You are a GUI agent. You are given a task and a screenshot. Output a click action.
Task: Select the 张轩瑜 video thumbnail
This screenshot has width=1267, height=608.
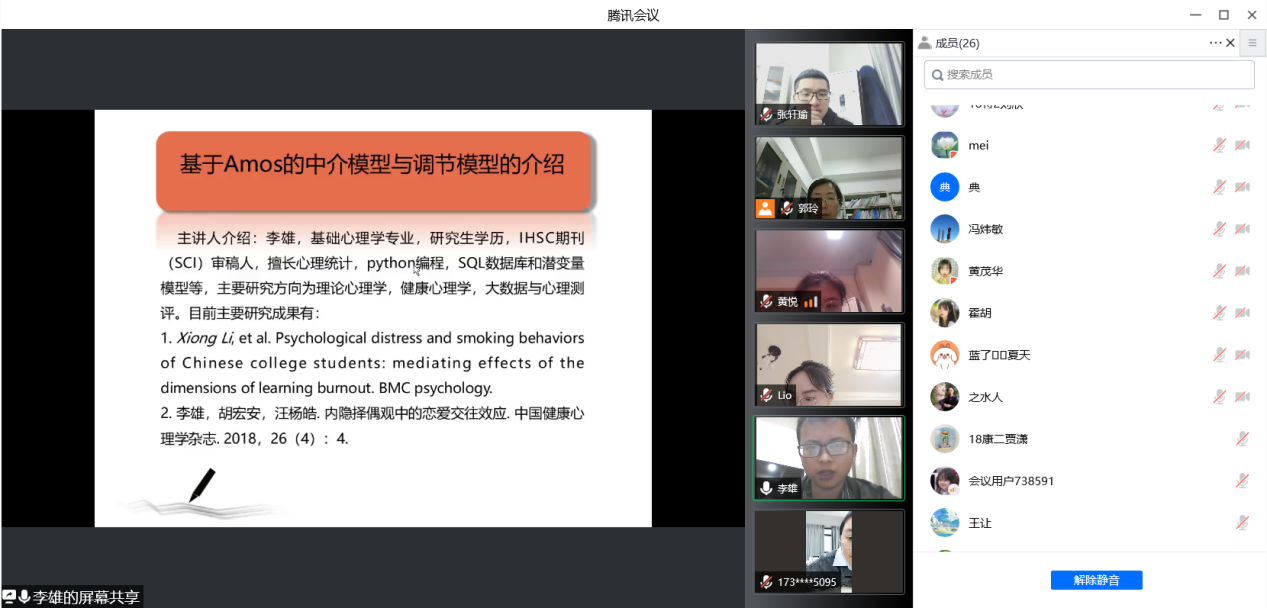[829, 84]
